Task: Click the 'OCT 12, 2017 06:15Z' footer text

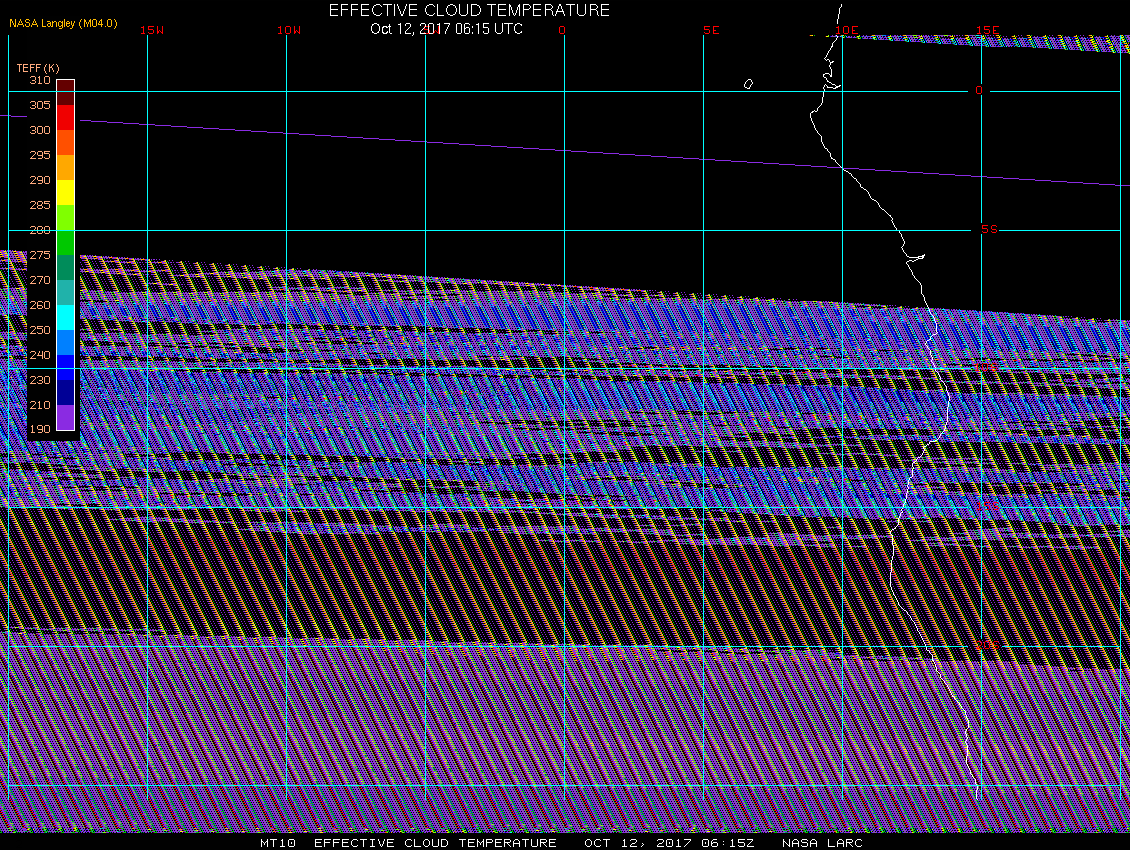Action: pos(669,843)
